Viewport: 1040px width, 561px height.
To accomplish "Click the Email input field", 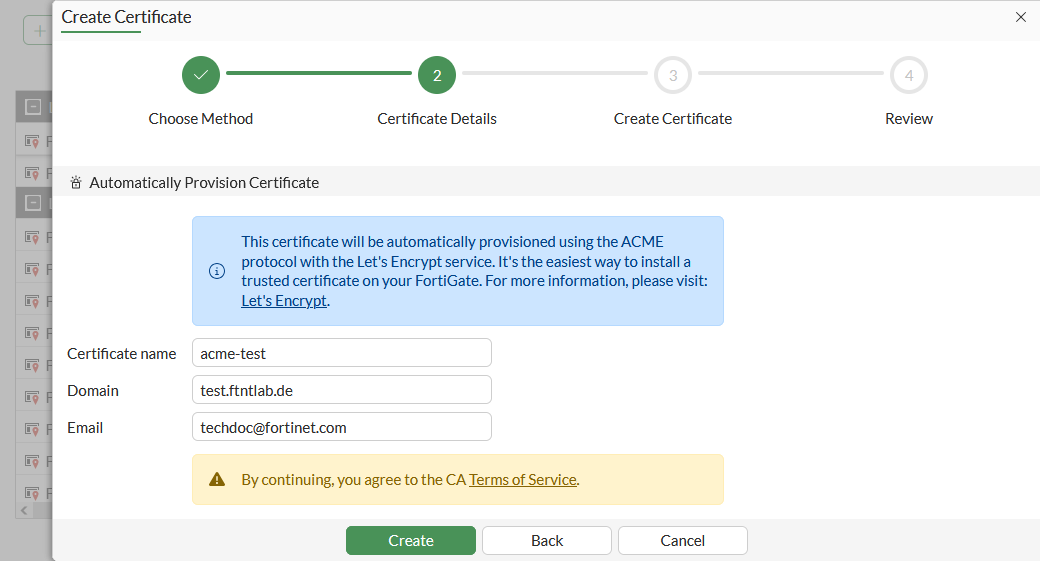I will pos(341,427).
